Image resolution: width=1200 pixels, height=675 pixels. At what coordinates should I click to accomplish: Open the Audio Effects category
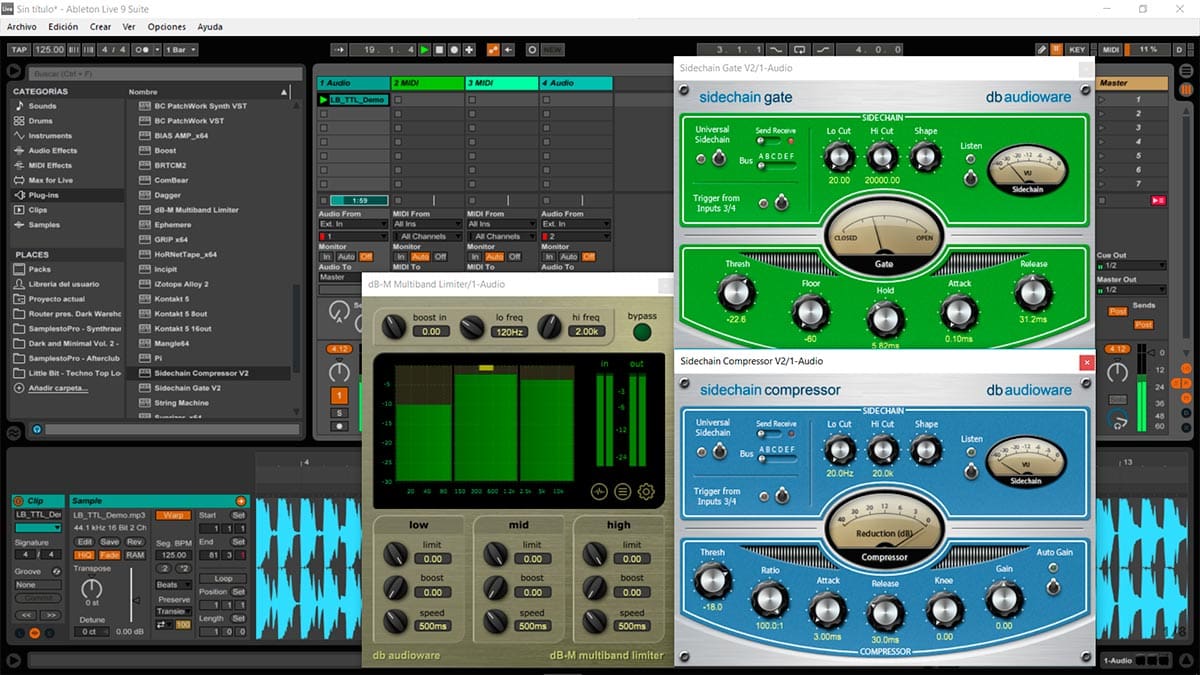[52, 151]
